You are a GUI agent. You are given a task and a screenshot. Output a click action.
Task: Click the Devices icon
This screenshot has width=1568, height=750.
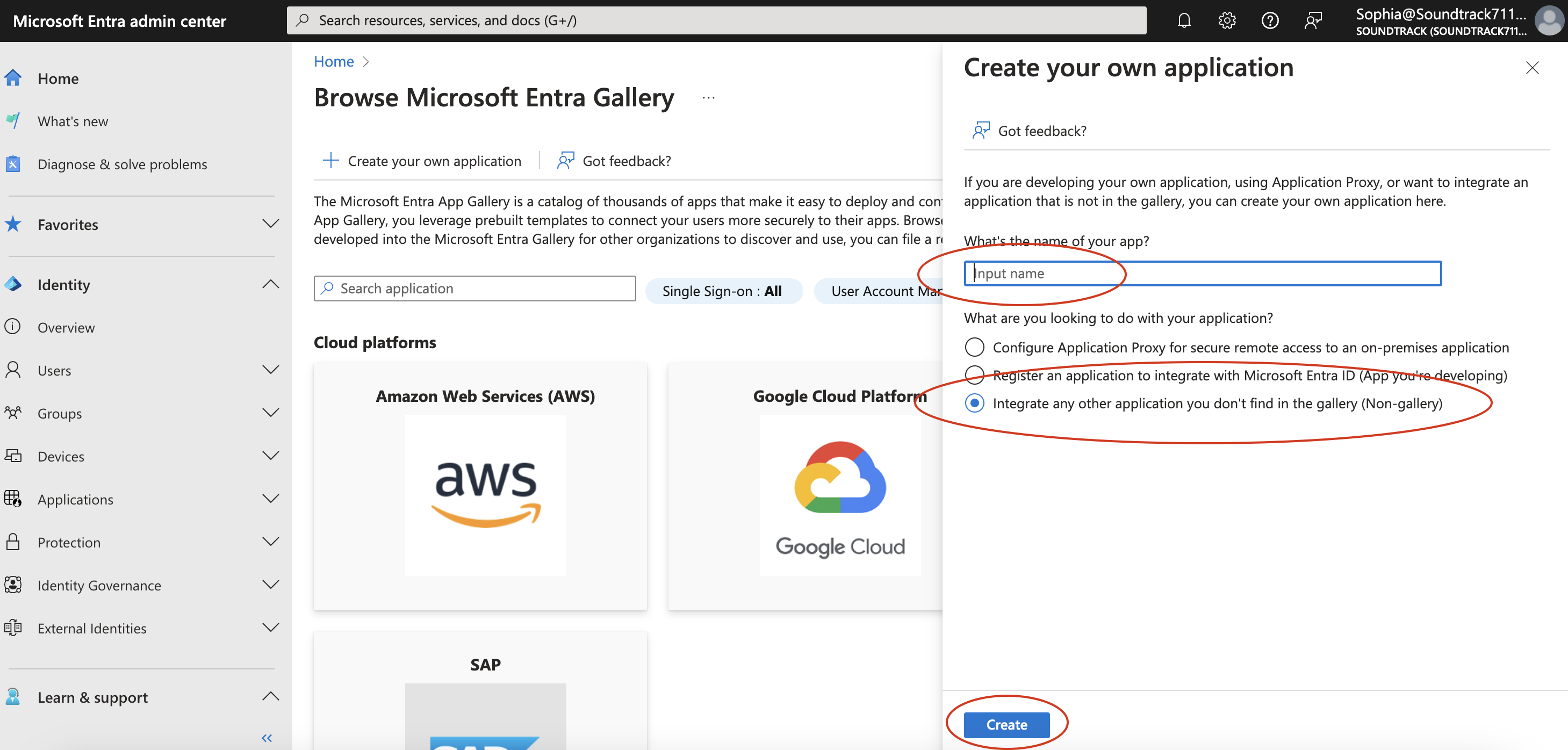click(13, 456)
